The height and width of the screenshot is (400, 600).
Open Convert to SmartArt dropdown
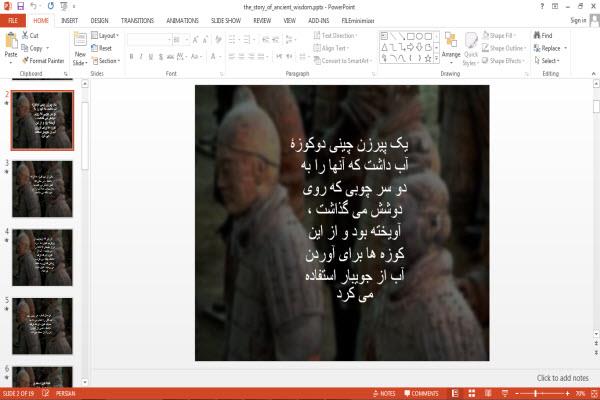(342, 60)
